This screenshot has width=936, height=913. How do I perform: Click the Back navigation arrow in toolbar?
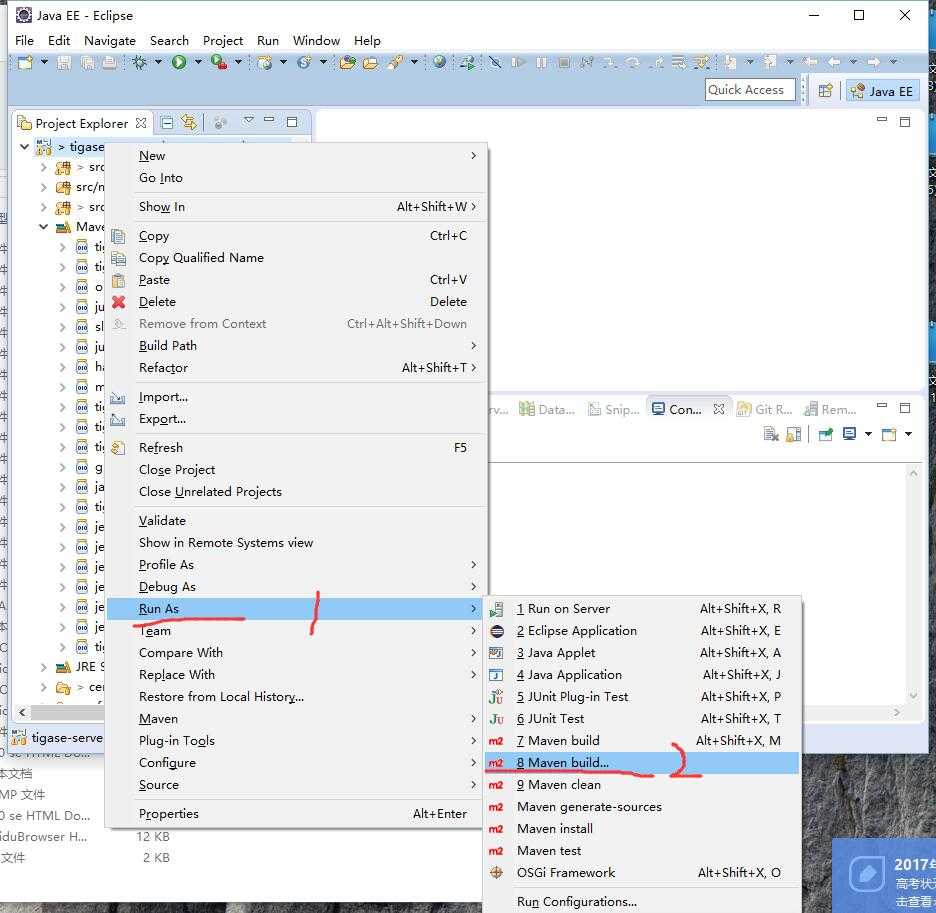point(833,62)
